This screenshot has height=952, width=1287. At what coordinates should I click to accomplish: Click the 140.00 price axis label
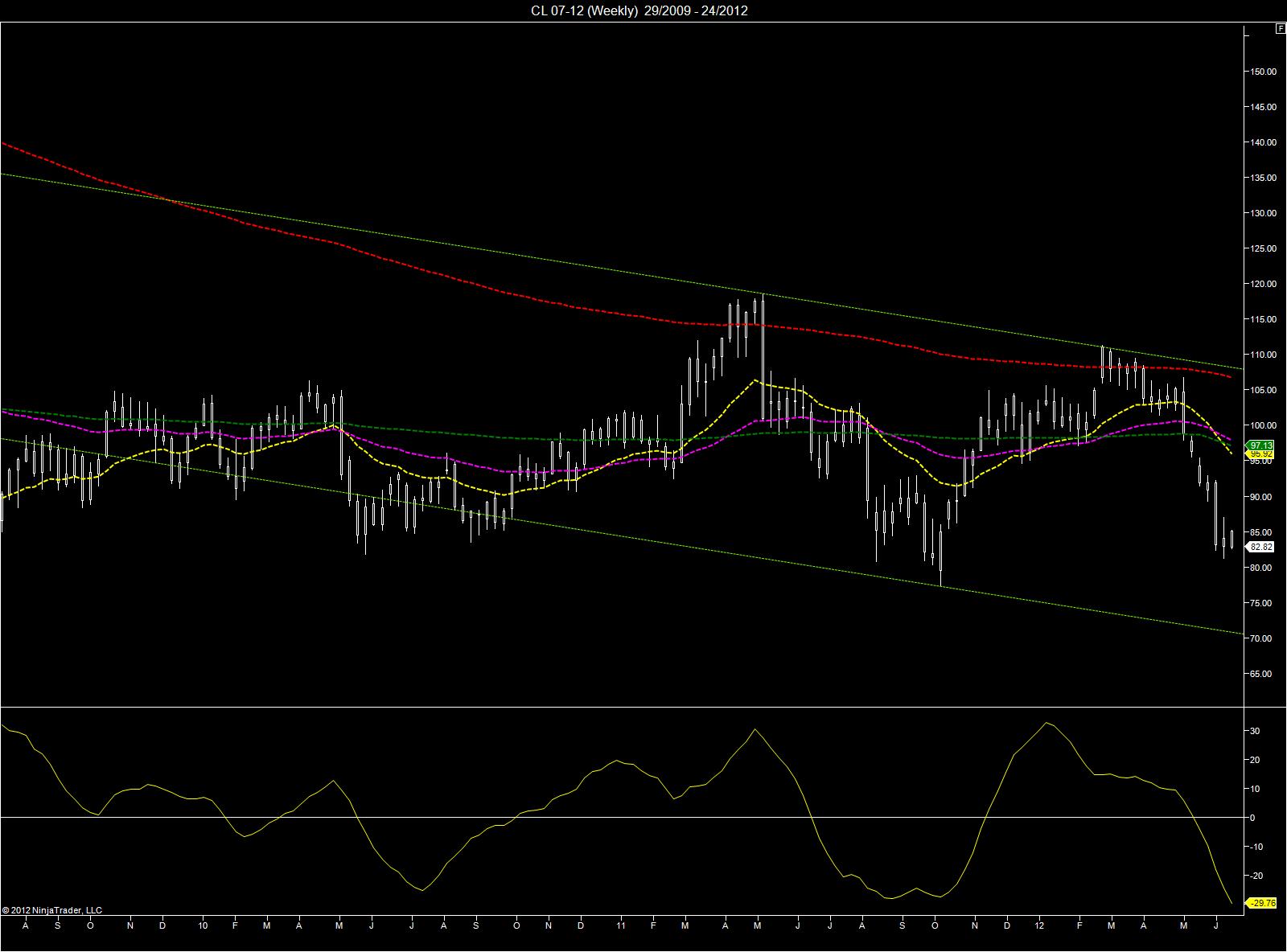(x=1262, y=142)
